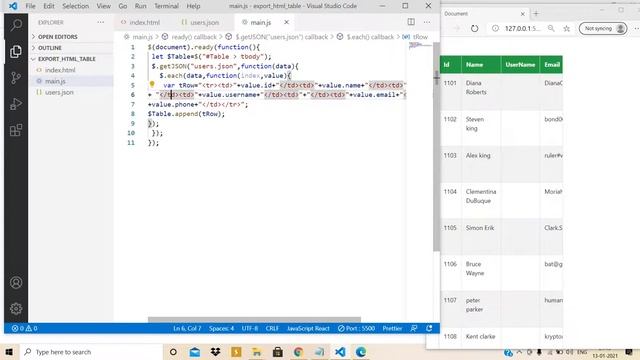Viewport: 640px width, 360px height.
Task: Split the editor to the right
Action: coord(411,22)
